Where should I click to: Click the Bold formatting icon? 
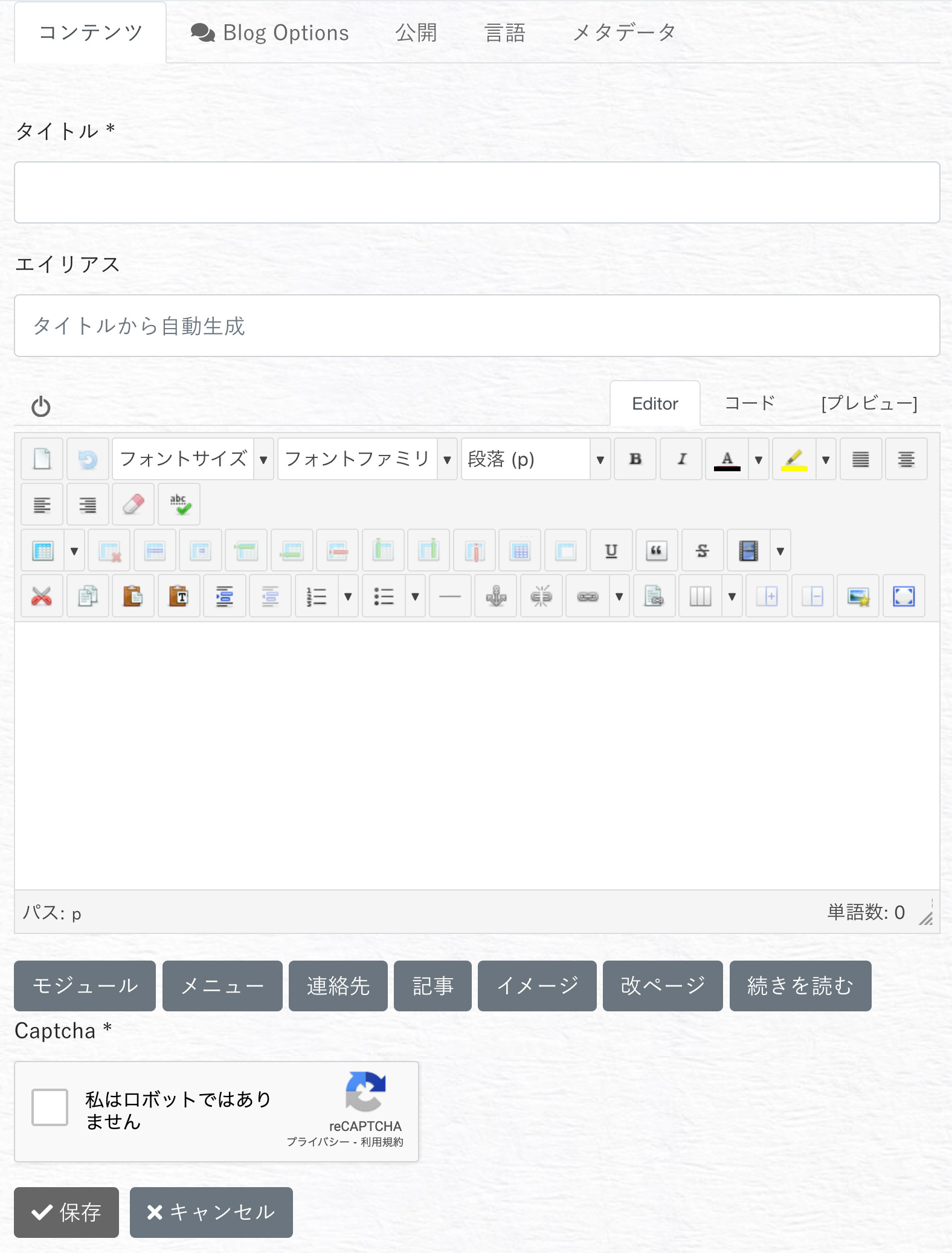[635, 459]
